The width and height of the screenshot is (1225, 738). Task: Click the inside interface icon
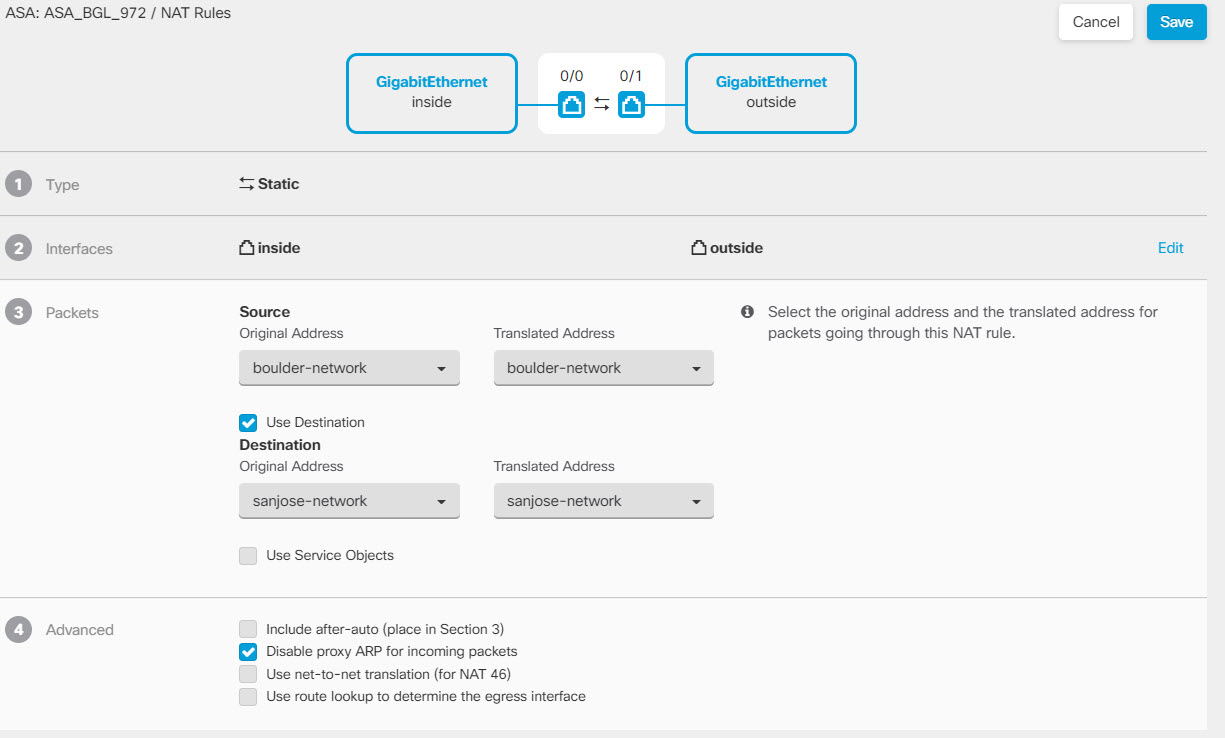click(246, 248)
